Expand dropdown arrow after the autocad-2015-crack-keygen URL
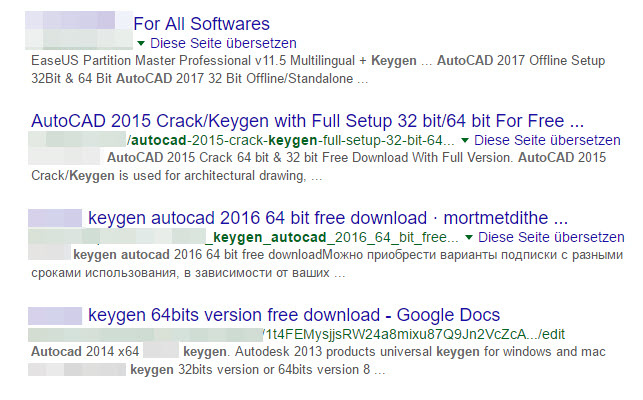Viewport: 643px width, 400px height. pyautogui.click(x=465, y=140)
